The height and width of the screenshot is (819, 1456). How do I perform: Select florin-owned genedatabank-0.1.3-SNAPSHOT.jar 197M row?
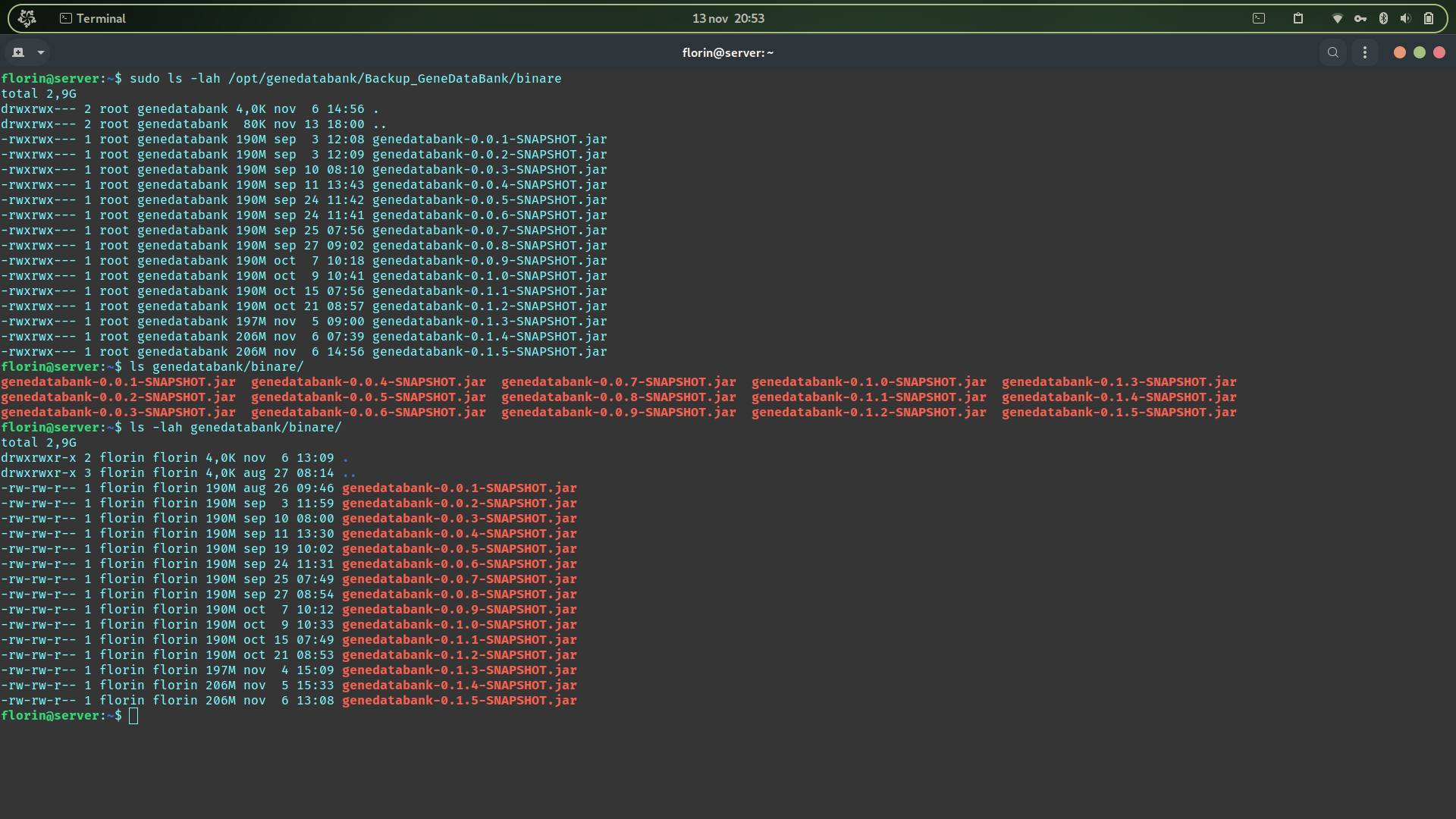click(289, 670)
